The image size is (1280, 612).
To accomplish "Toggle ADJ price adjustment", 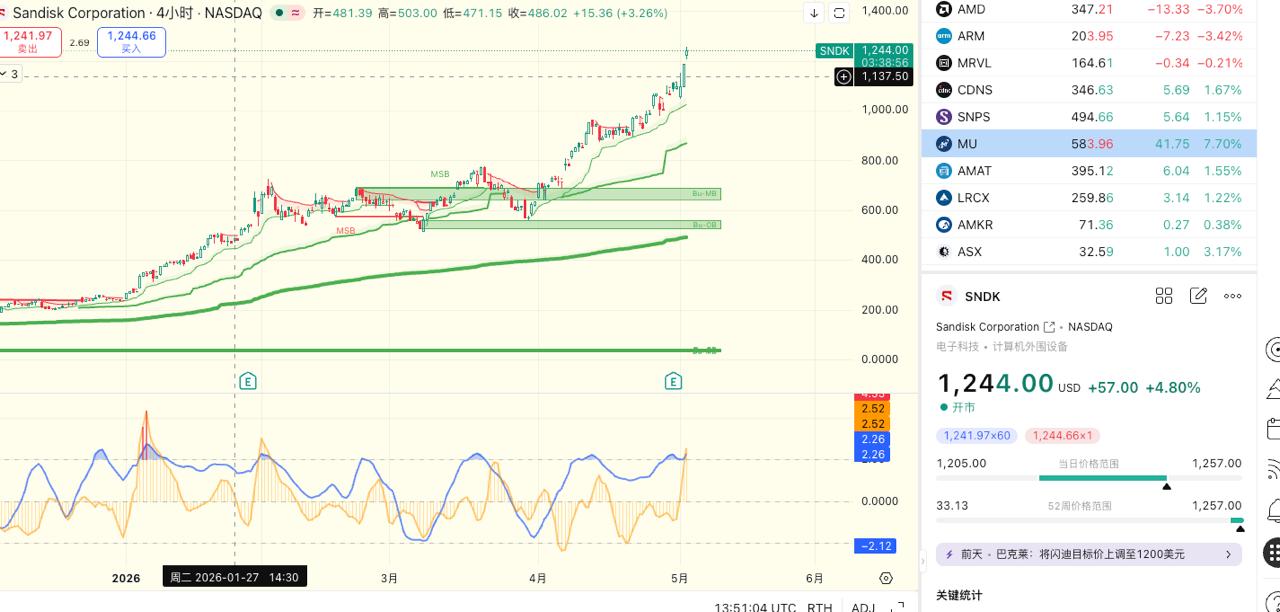I will 863,607.
